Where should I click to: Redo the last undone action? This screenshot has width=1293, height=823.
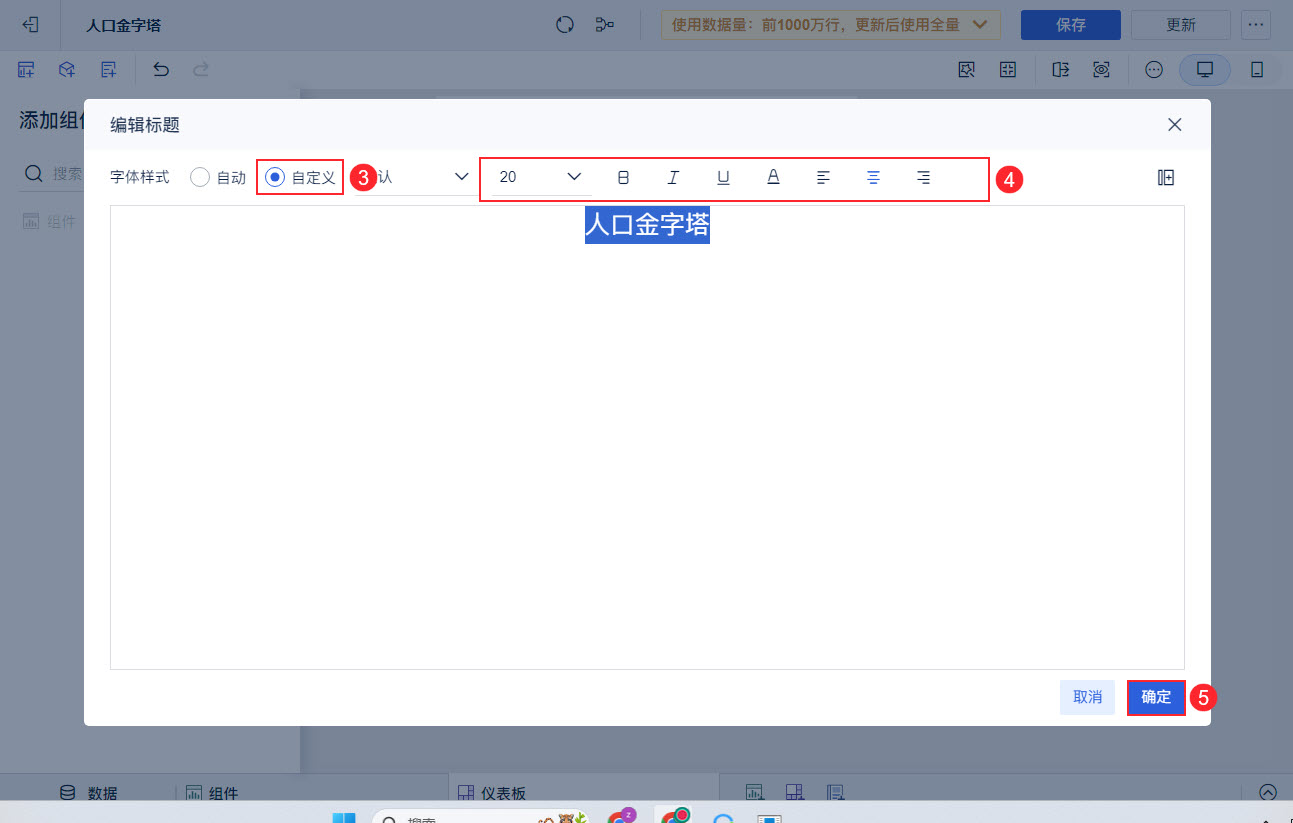[201, 70]
